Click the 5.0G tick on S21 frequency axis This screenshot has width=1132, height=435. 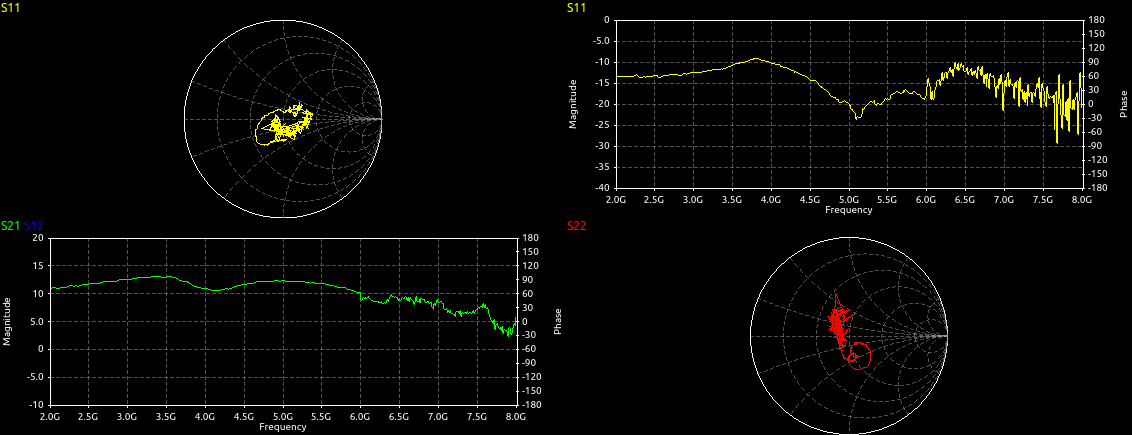[x=282, y=417]
